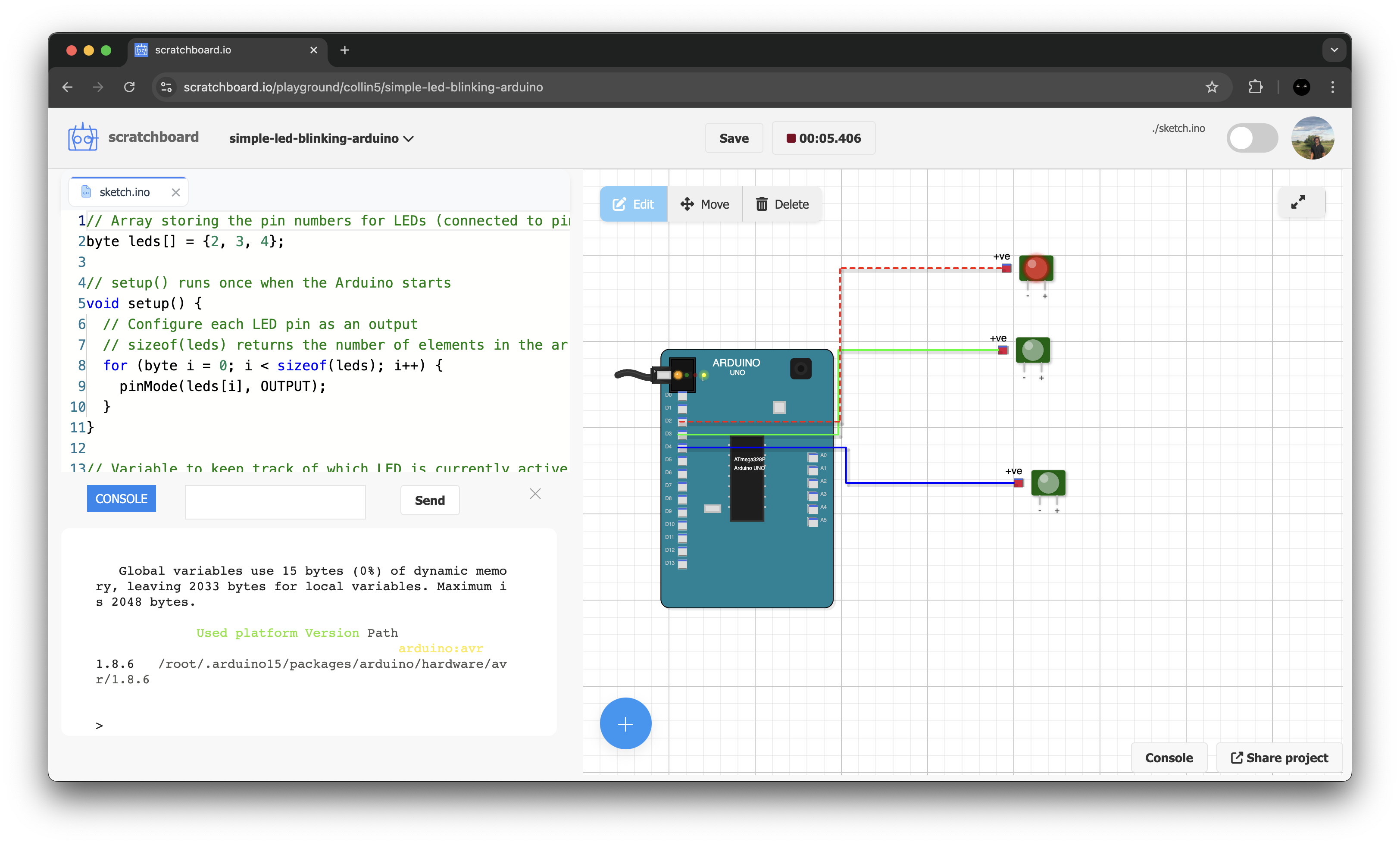Click the scratchboard robot logo icon
1400x845 pixels.
coord(83,138)
